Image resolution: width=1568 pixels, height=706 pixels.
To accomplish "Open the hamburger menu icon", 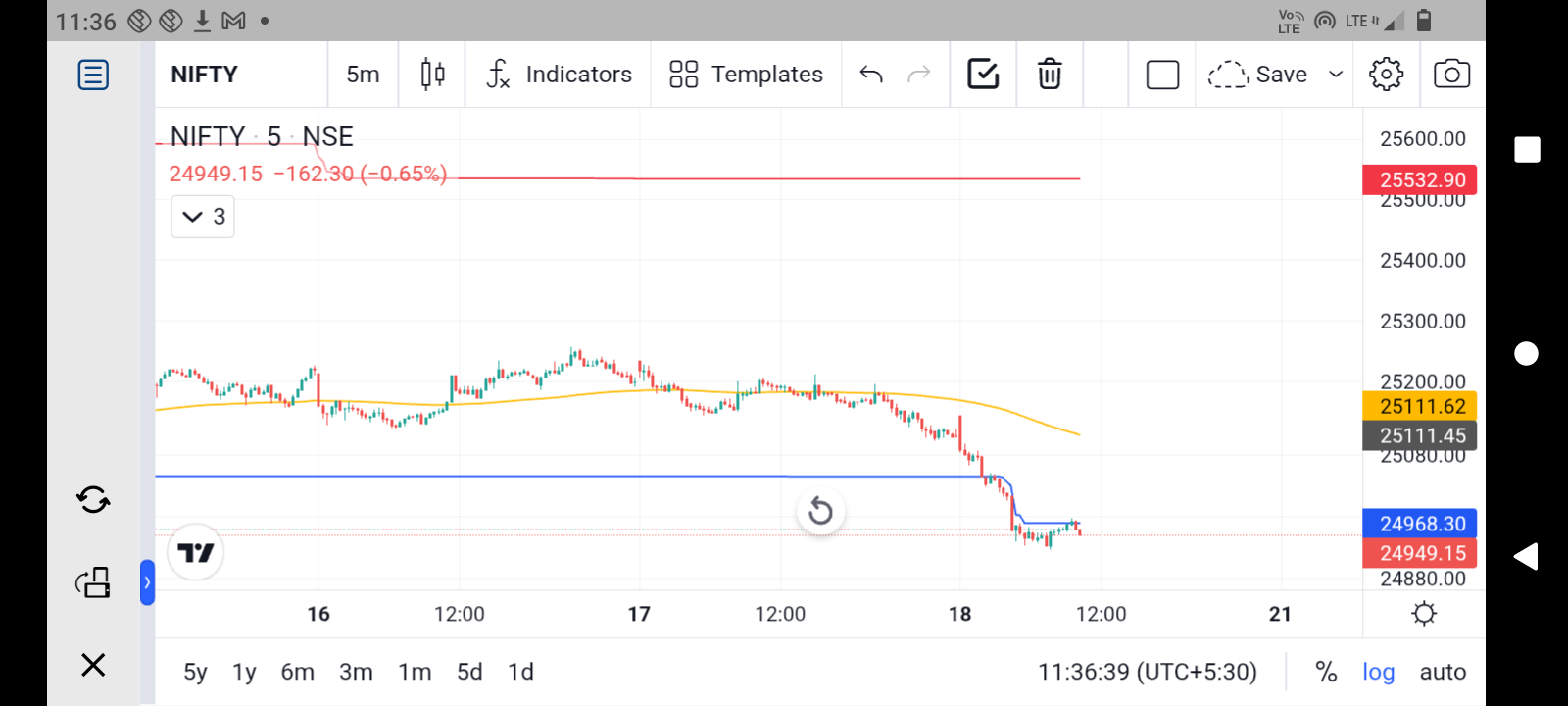I will [93, 75].
